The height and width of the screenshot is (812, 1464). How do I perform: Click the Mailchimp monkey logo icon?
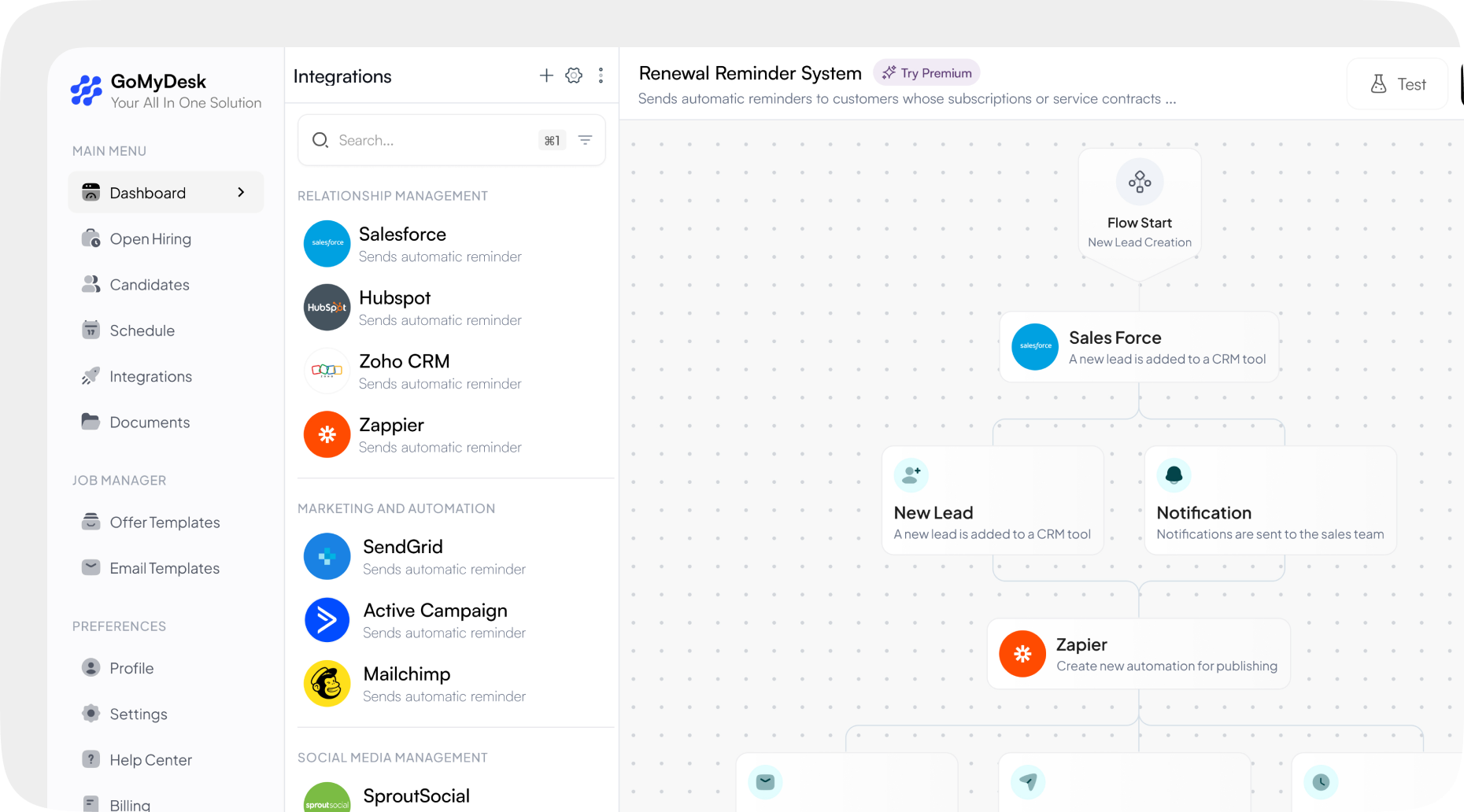pyautogui.click(x=327, y=684)
